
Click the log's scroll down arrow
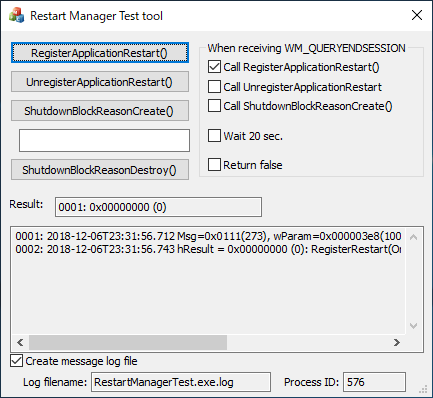[x=414, y=326]
